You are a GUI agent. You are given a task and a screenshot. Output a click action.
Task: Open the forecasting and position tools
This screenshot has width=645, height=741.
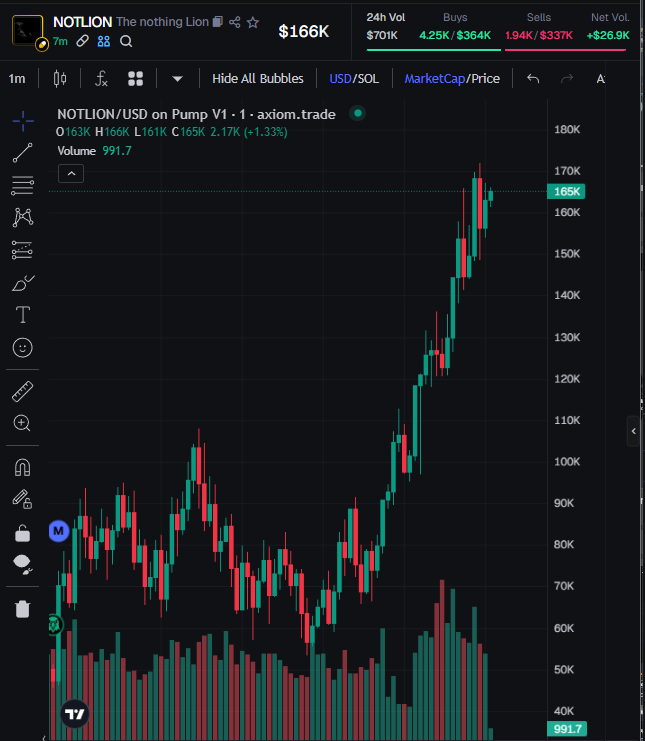click(x=23, y=250)
